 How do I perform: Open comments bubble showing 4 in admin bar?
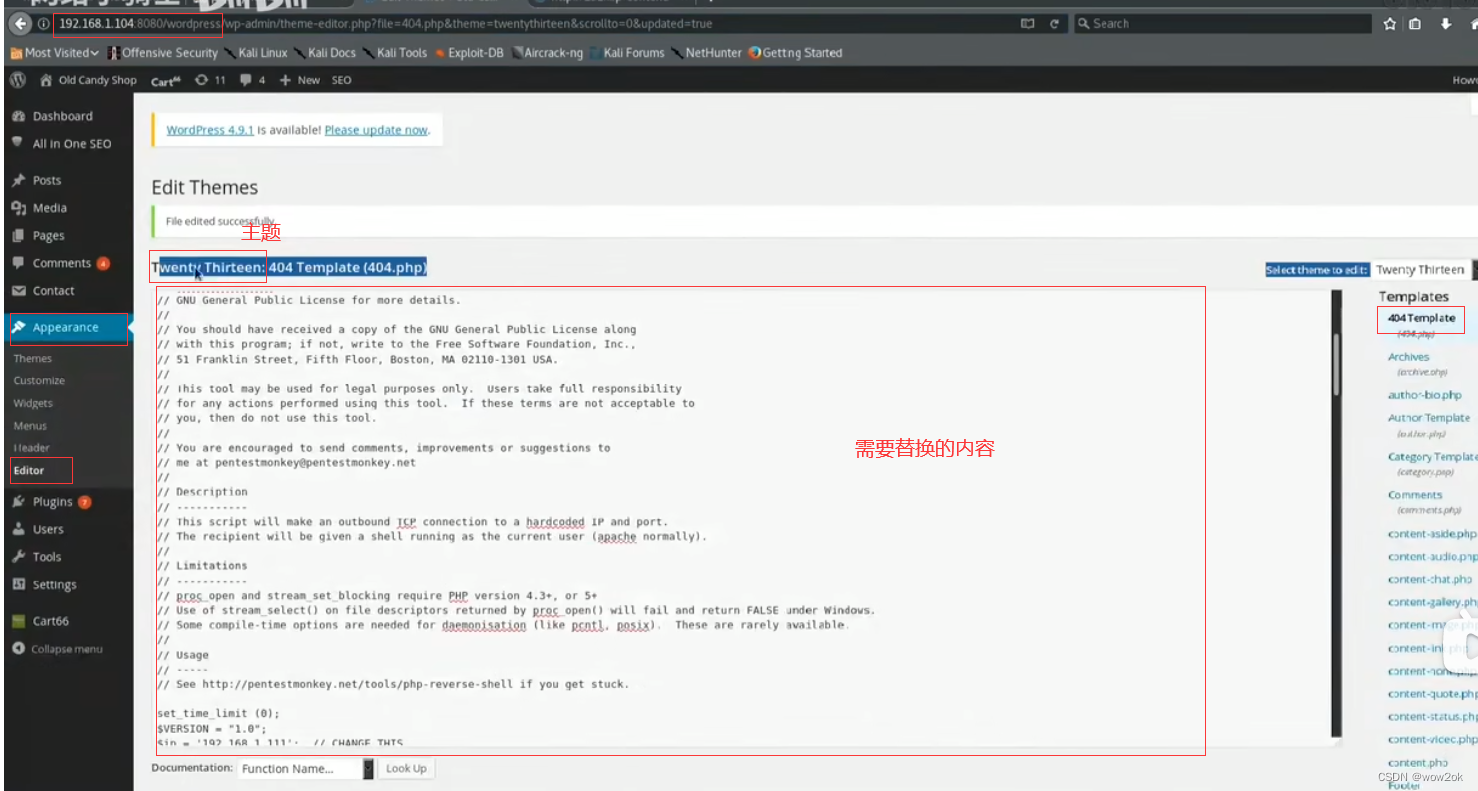click(x=252, y=80)
